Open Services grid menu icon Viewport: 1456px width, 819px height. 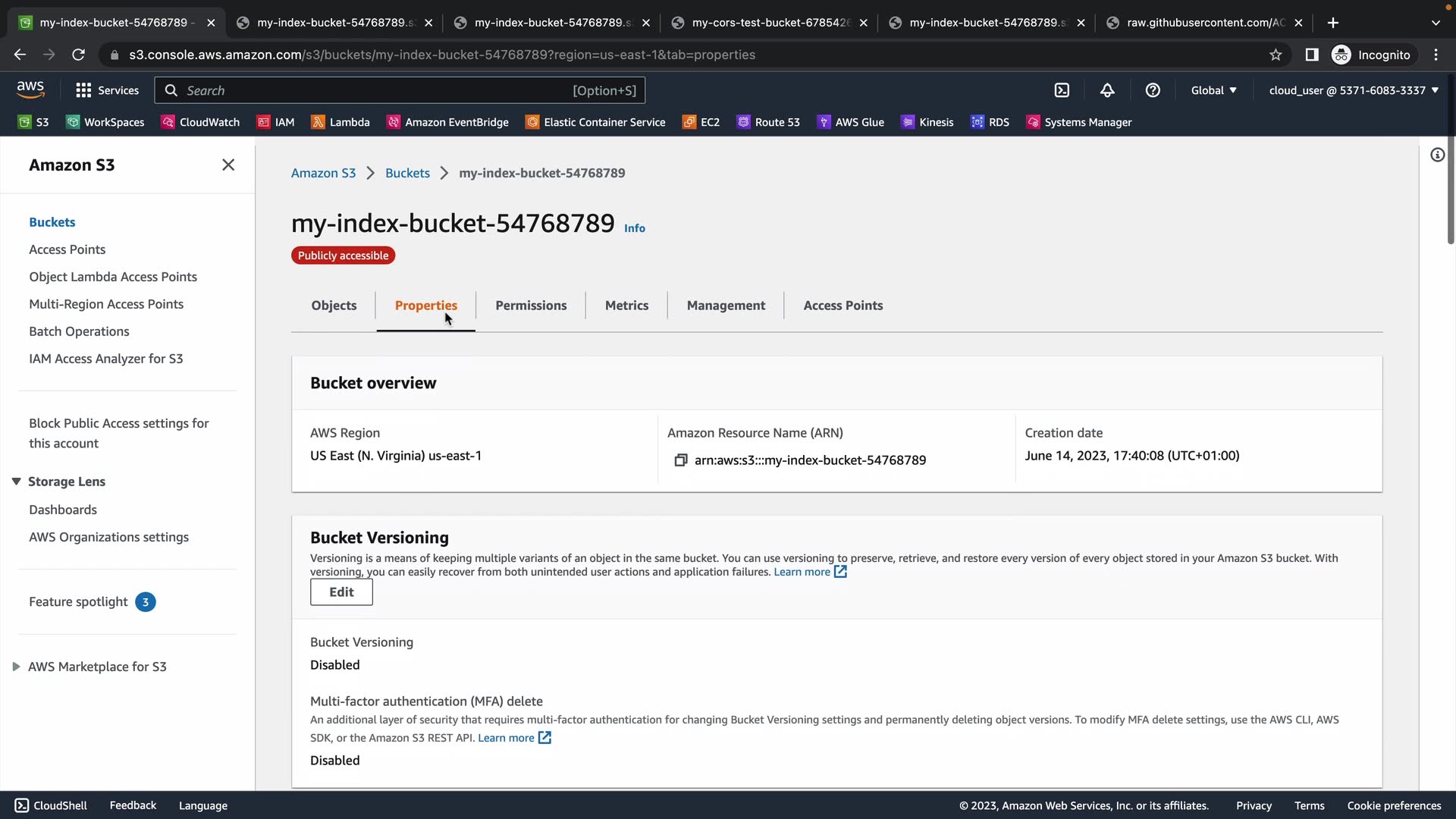coord(83,90)
